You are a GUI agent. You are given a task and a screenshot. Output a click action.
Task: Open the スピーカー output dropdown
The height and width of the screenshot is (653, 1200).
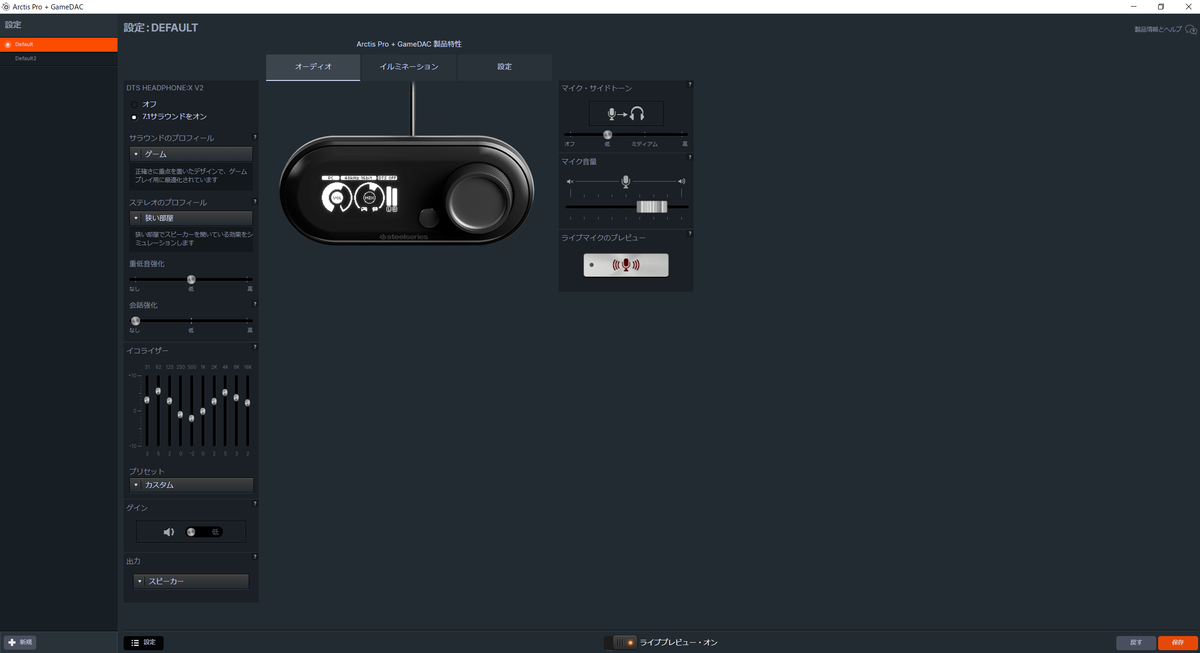coord(191,581)
